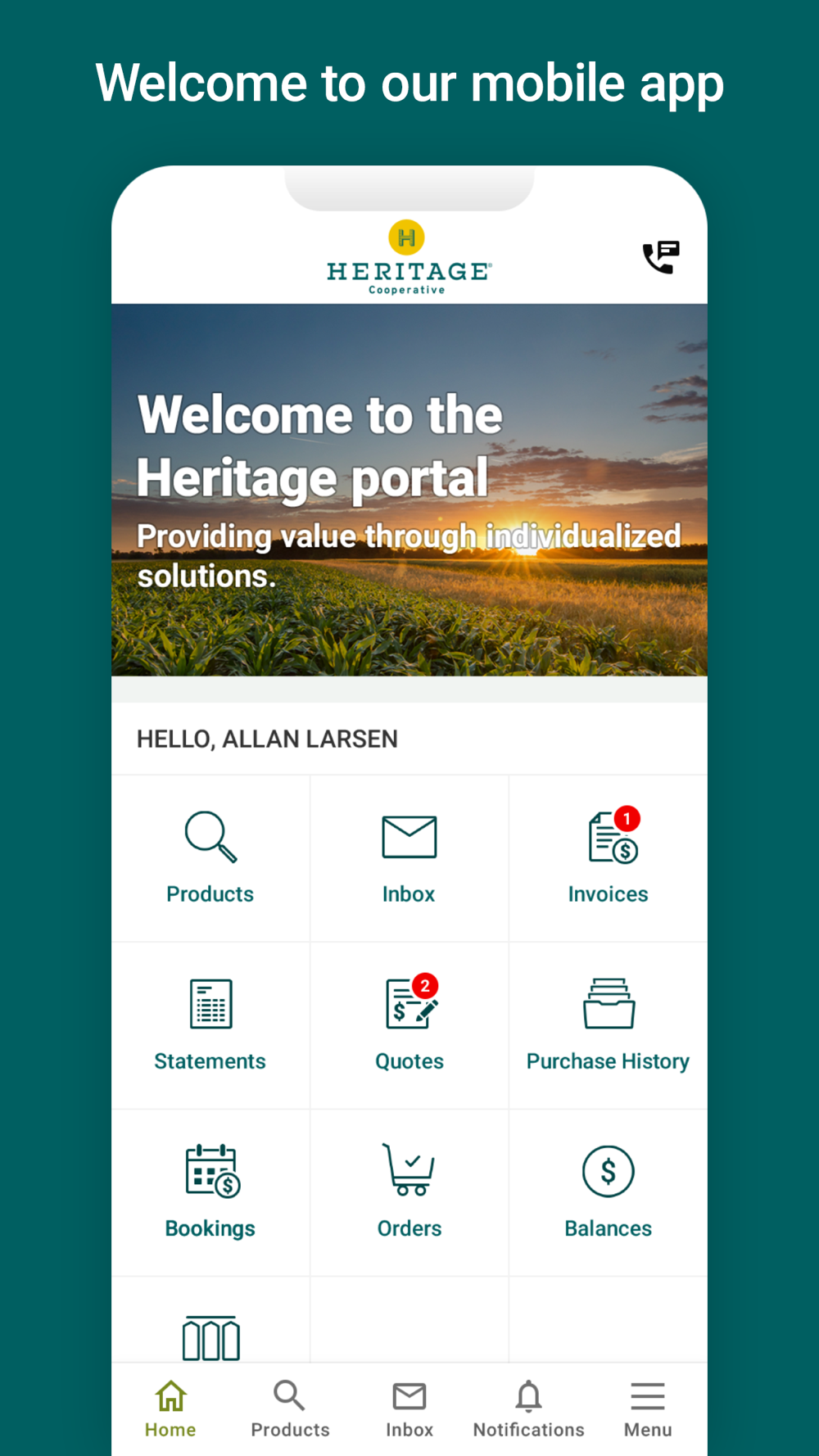Open the Notifications bell tab
The image size is (819, 1456).
pyautogui.click(x=528, y=1409)
